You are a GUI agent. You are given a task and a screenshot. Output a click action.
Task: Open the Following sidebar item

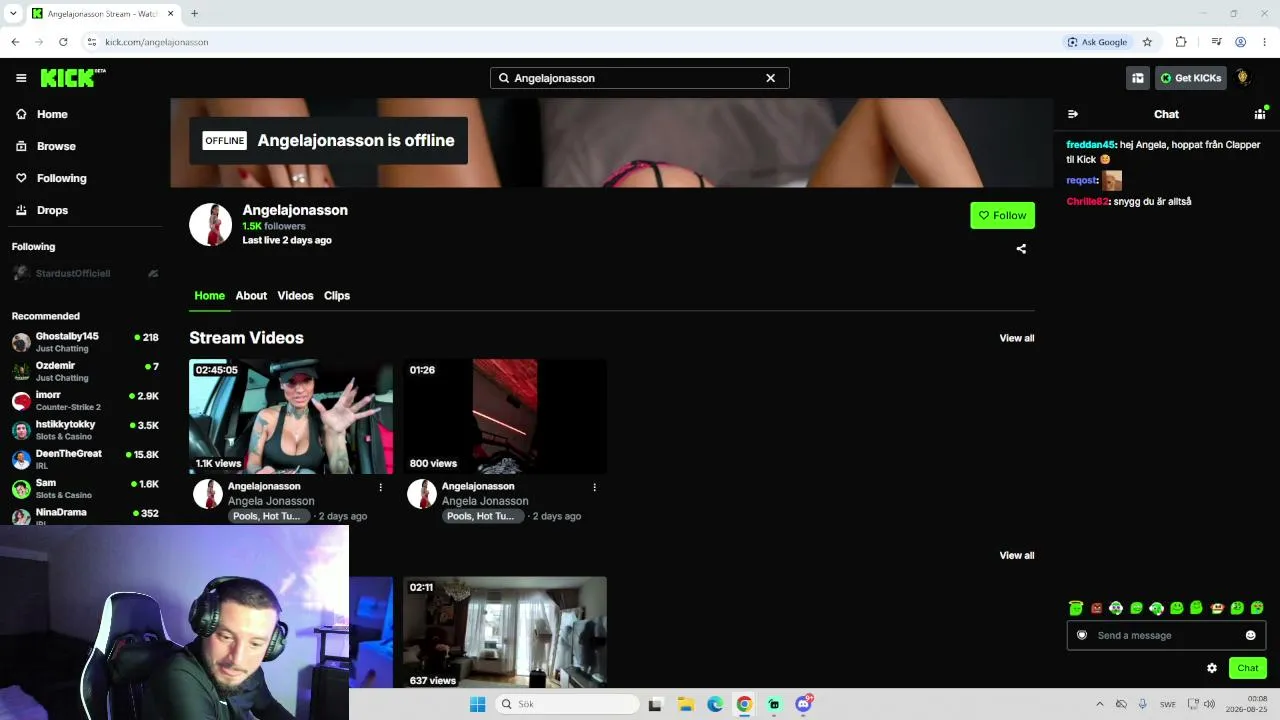(x=51, y=178)
